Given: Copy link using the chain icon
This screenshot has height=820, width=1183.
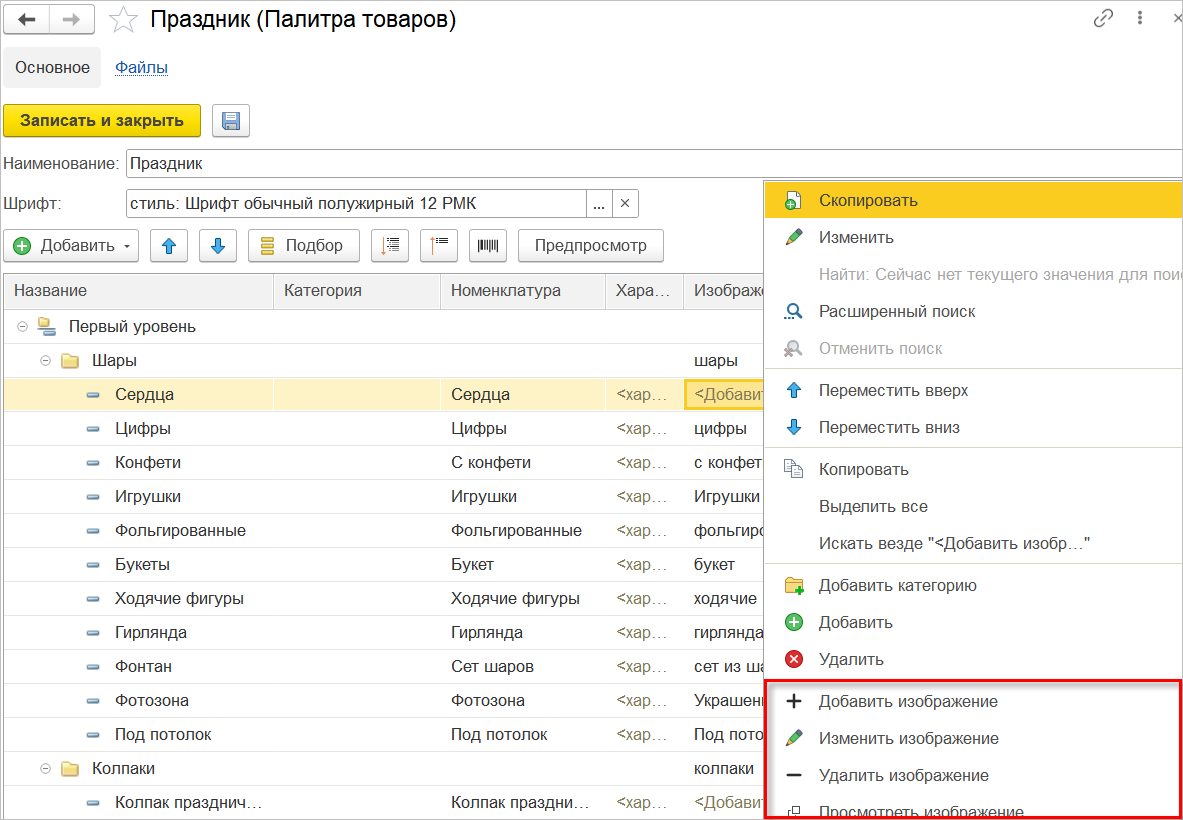Looking at the screenshot, I should (x=1104, y=18).
